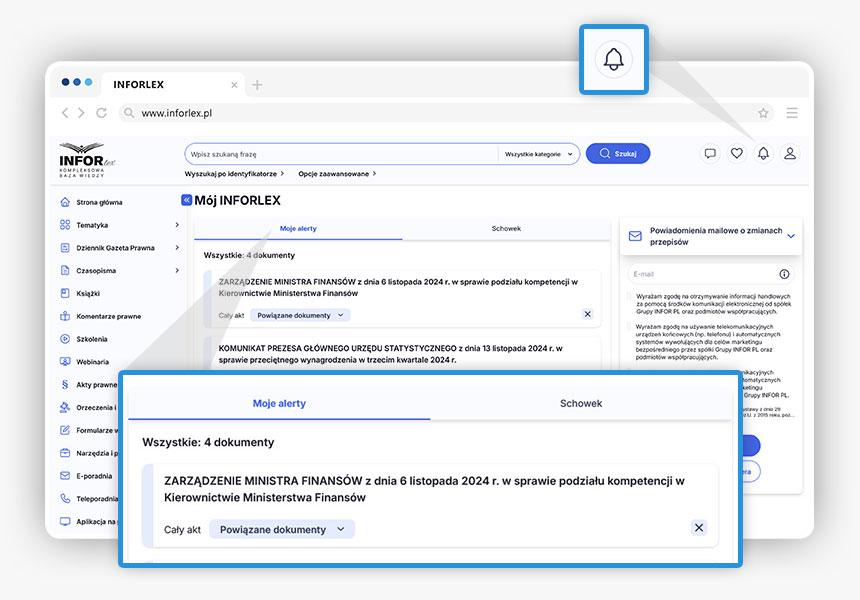Check the telecommunication devices marketing consent

(630, 327)
